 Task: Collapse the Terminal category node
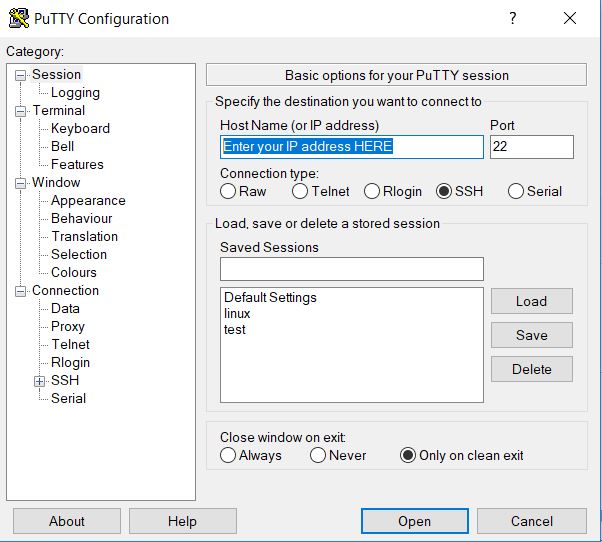[x=20, y=111]
